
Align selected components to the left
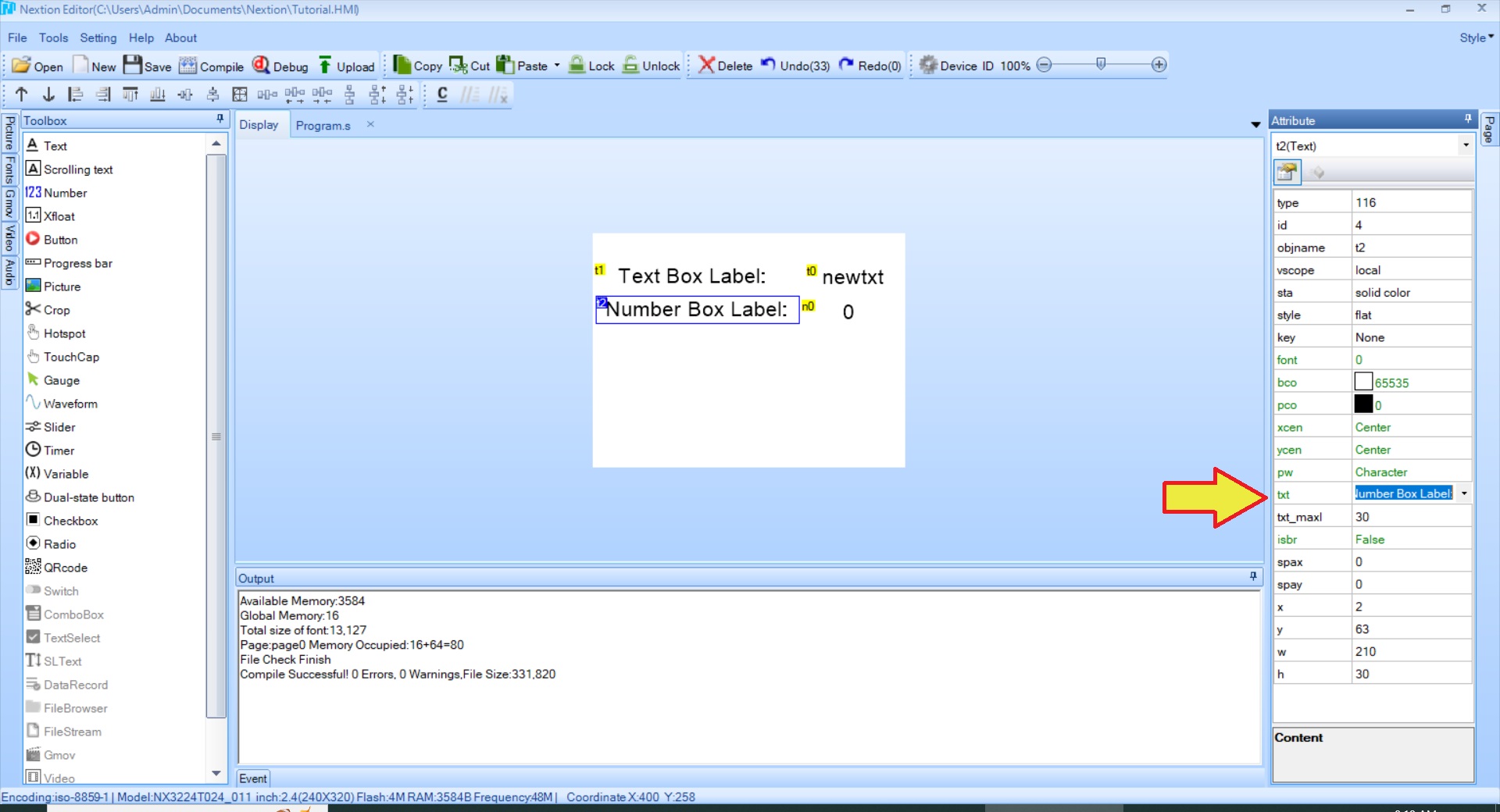(75, 94)
